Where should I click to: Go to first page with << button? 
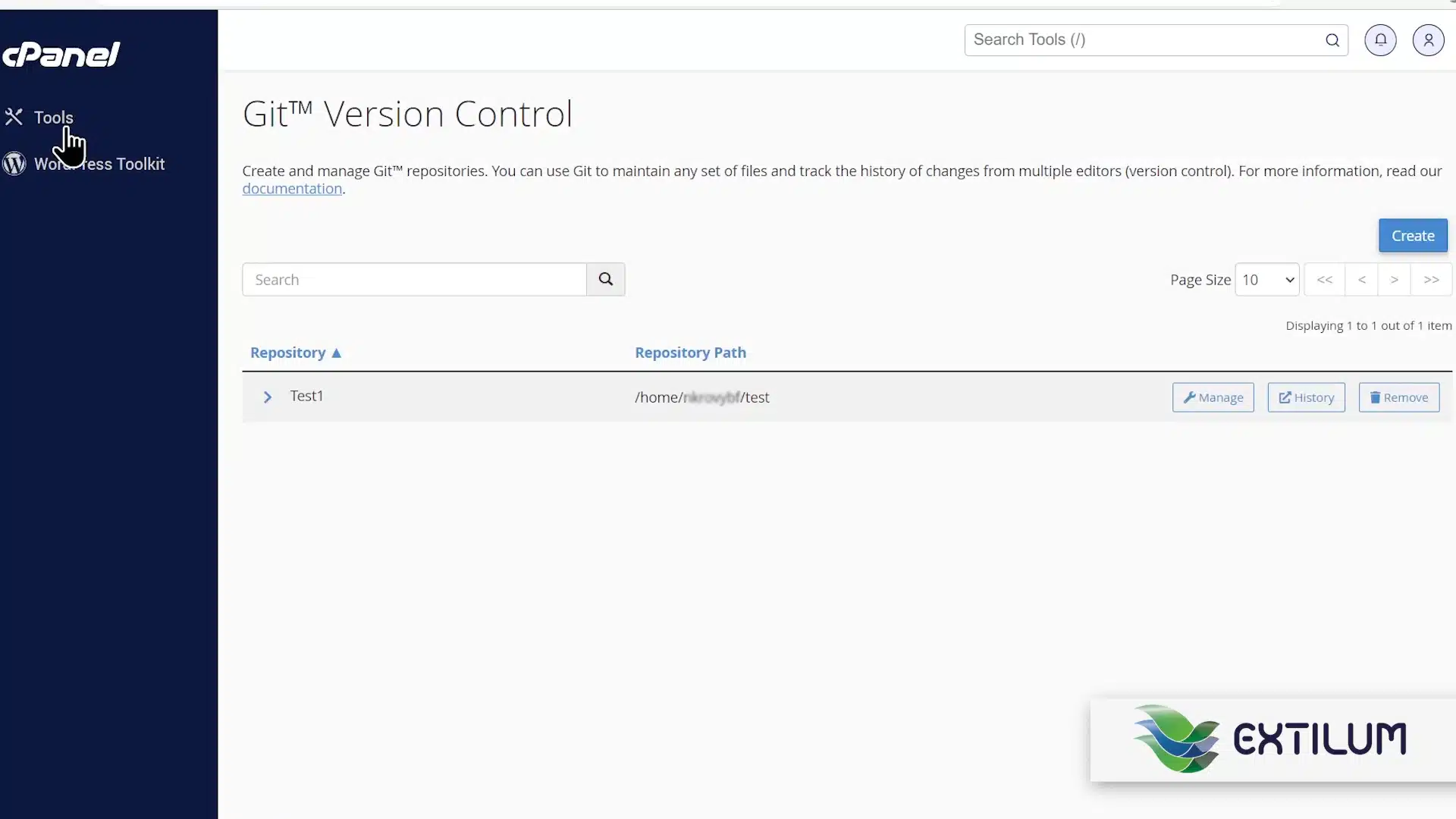tap(1324, 280)
